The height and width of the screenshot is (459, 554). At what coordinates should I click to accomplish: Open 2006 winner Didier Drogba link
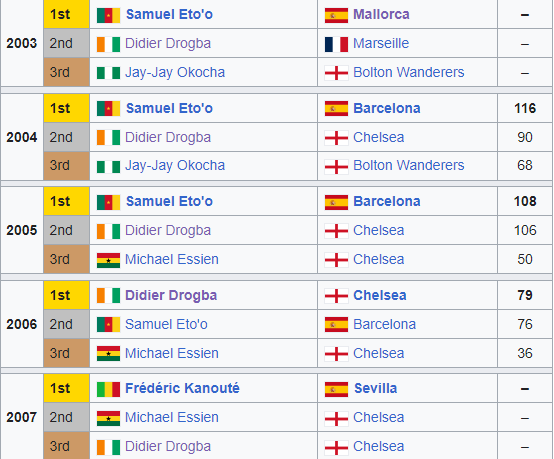point(171,295)
